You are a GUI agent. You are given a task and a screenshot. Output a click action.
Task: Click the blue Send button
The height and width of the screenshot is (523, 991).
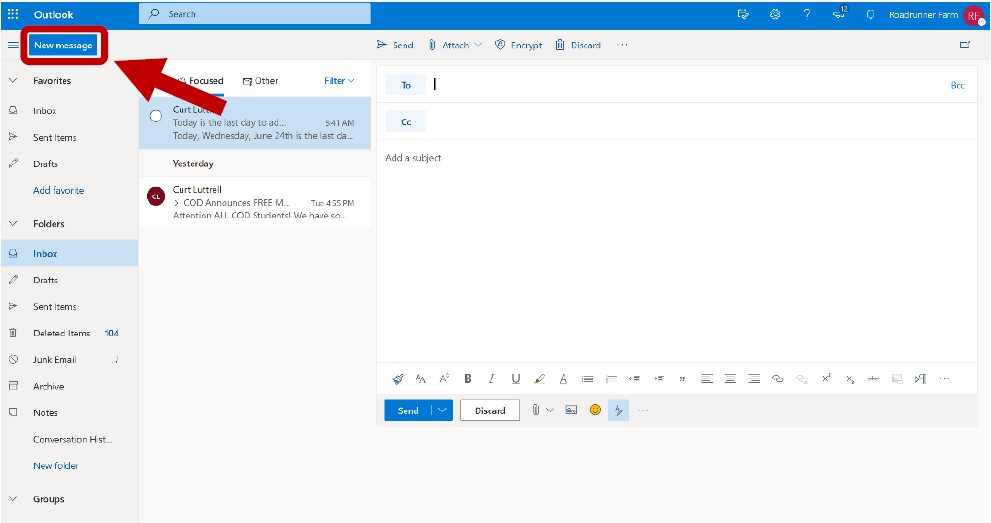pyautogui.click(x=408, y=411)
